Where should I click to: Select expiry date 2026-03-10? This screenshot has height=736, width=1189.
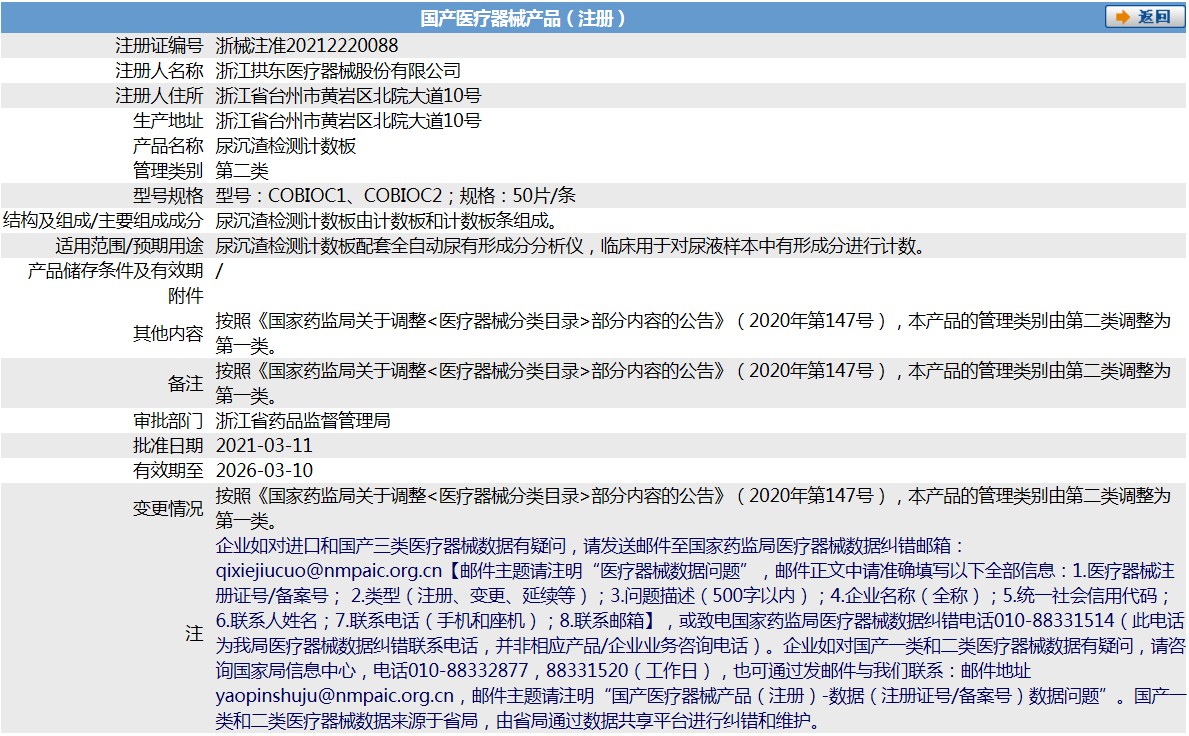(265, 471)
